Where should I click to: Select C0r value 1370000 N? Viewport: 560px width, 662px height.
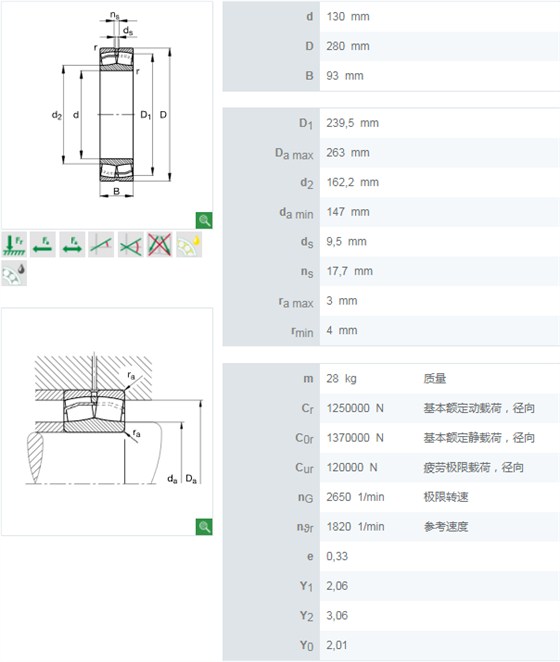[x=355, y=438]
